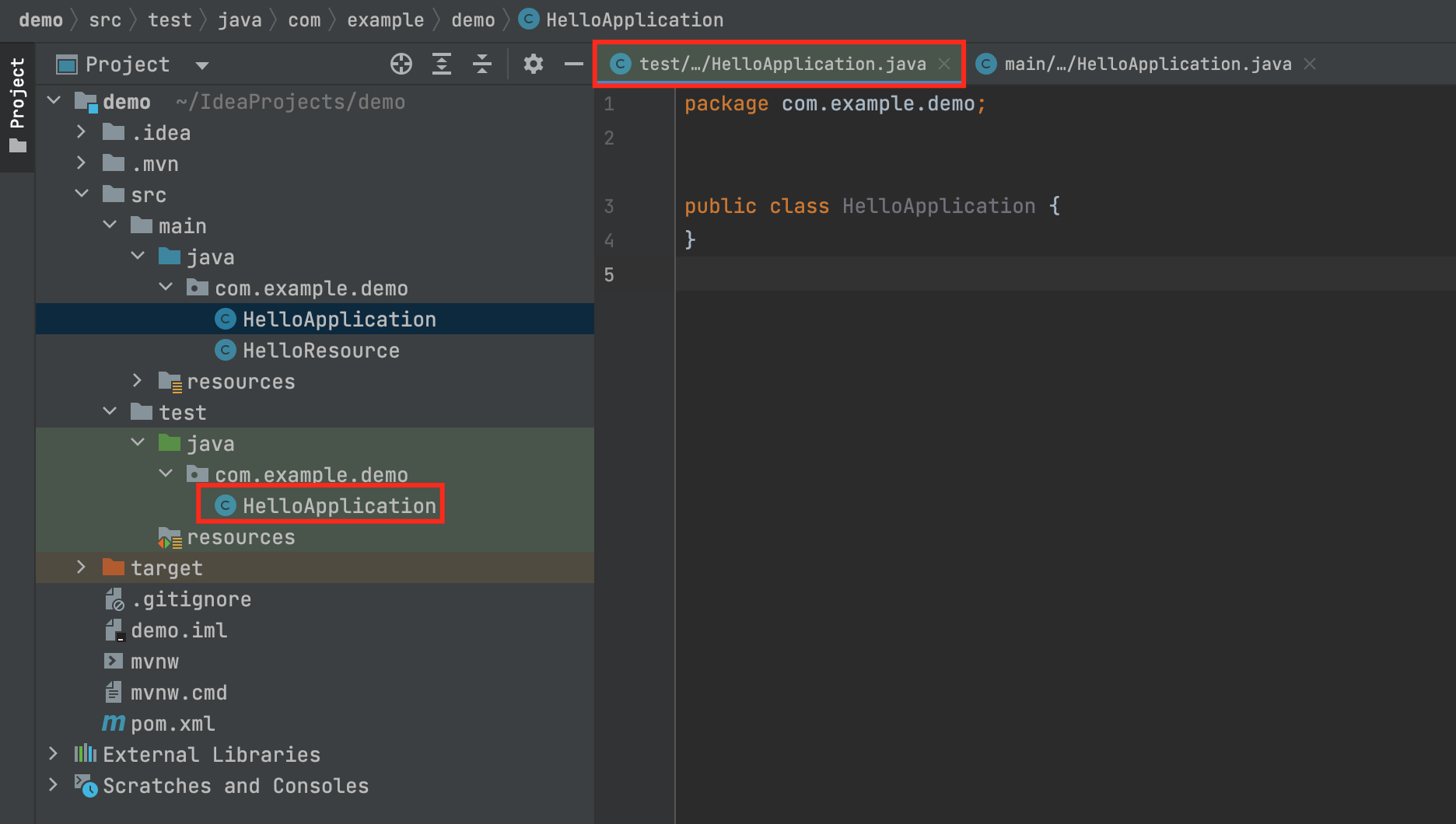Expand External Libraries node

[54, 753]
